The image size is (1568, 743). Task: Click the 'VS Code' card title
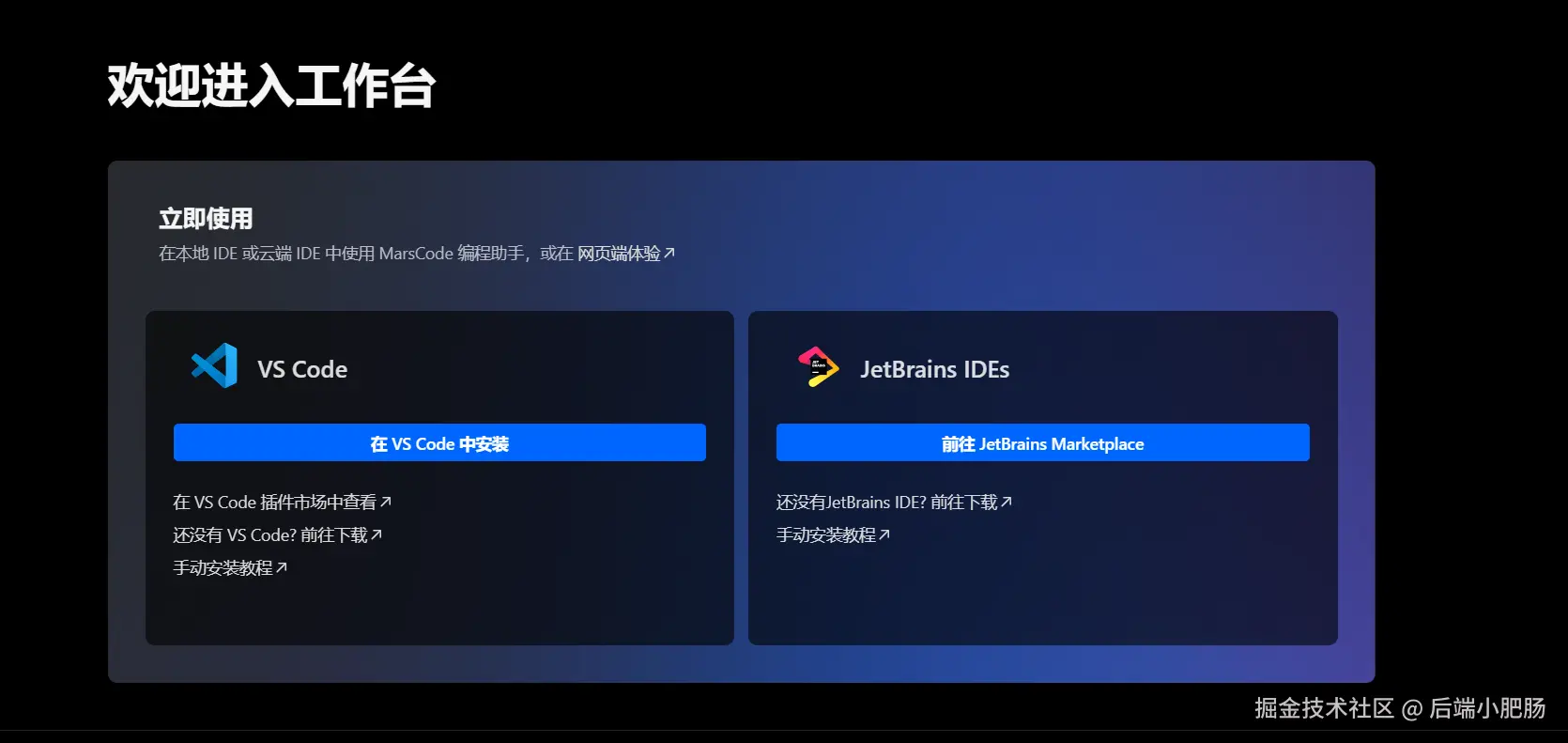(302, 369)
